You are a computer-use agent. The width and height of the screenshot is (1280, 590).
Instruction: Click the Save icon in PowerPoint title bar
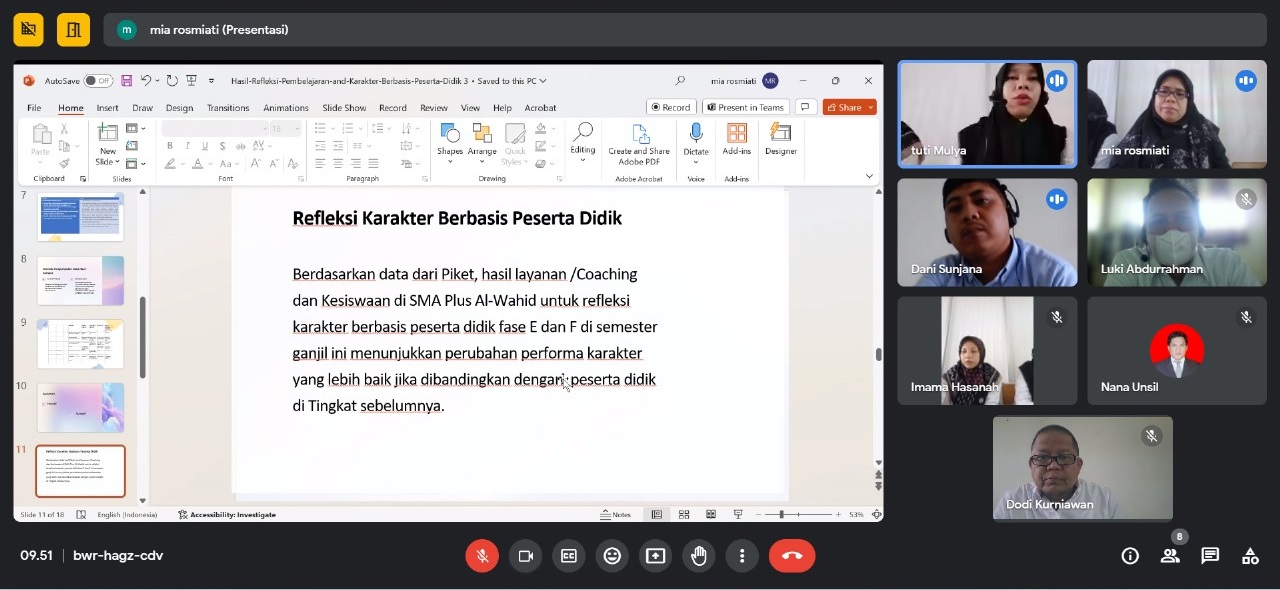[127, 81]
